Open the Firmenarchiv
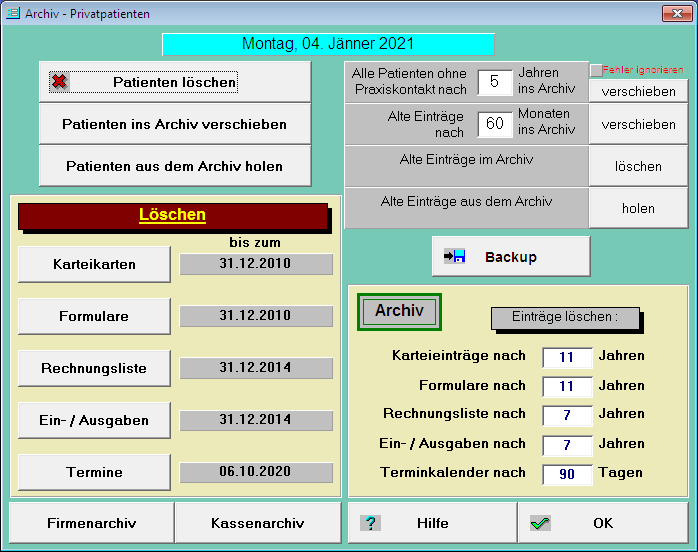The width and height of the screenshot is (698, 552). click(91, 523)
